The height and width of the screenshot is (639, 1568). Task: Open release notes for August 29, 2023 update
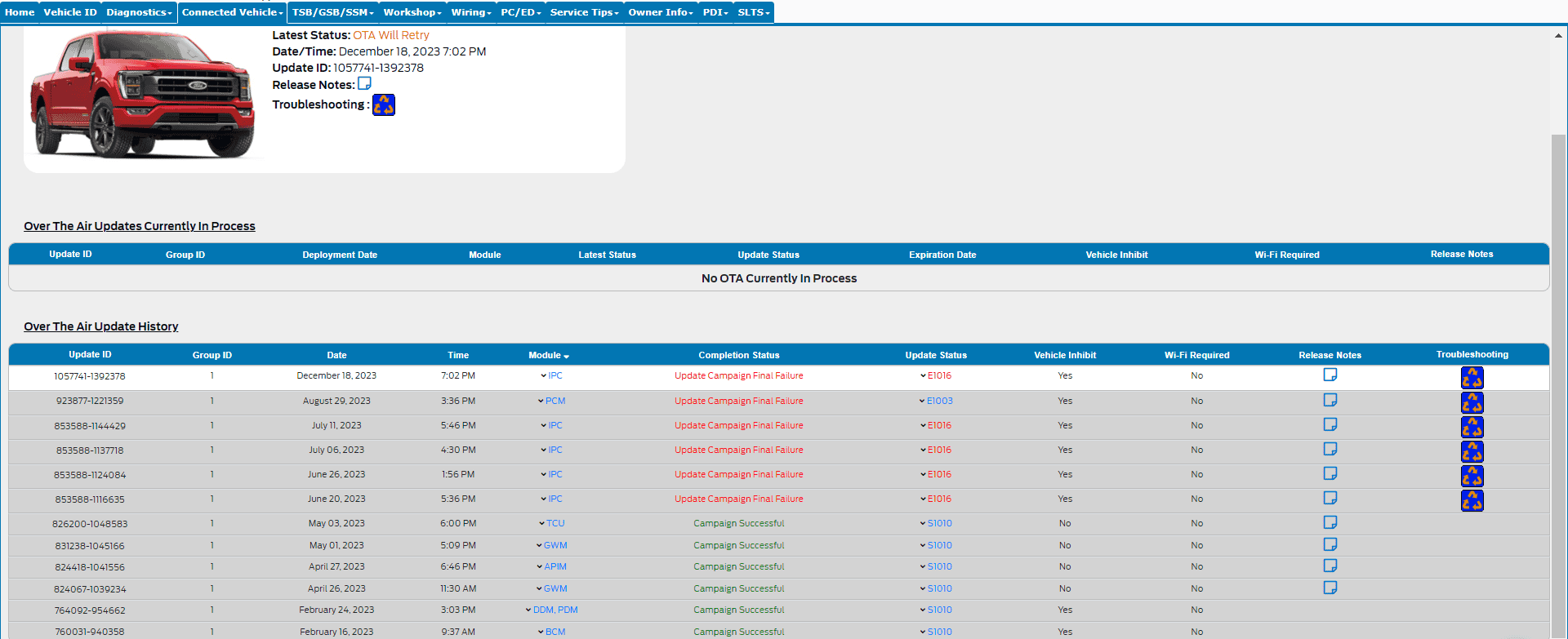tap(1330, 400)
